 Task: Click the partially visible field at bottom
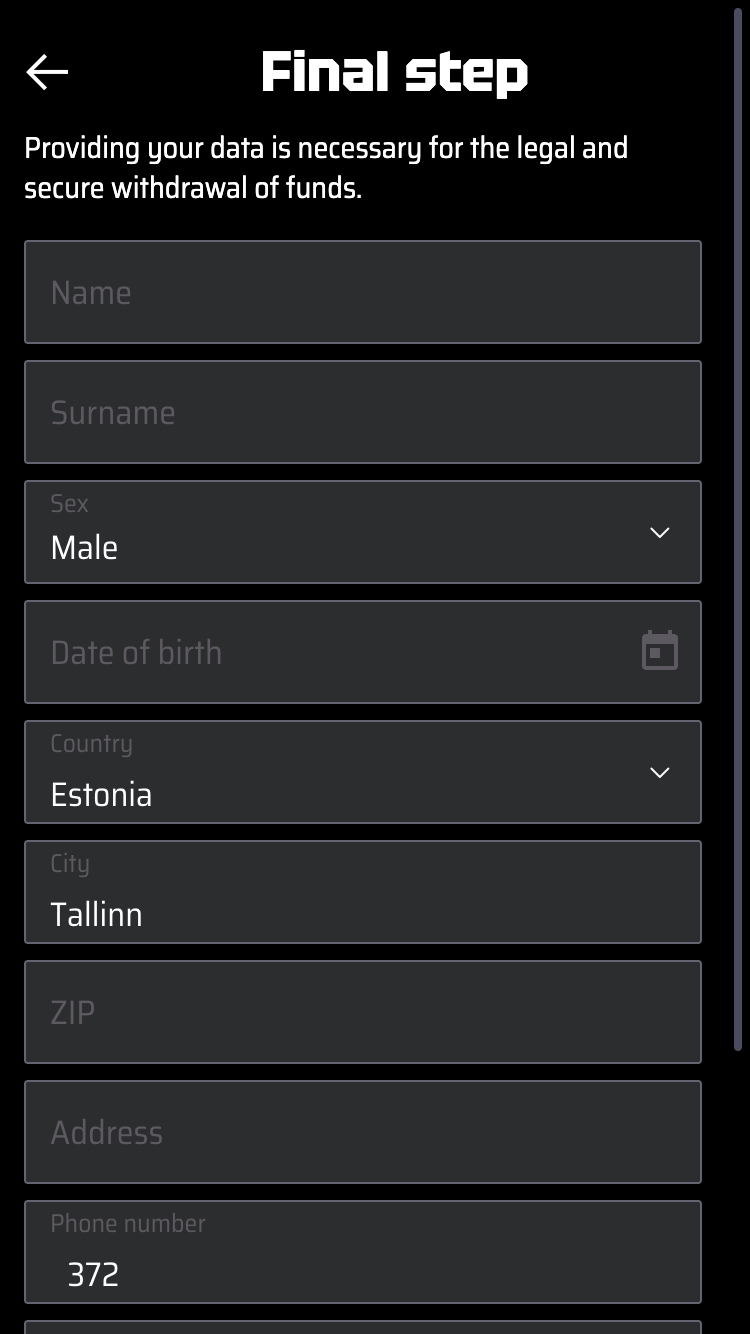362,1327
